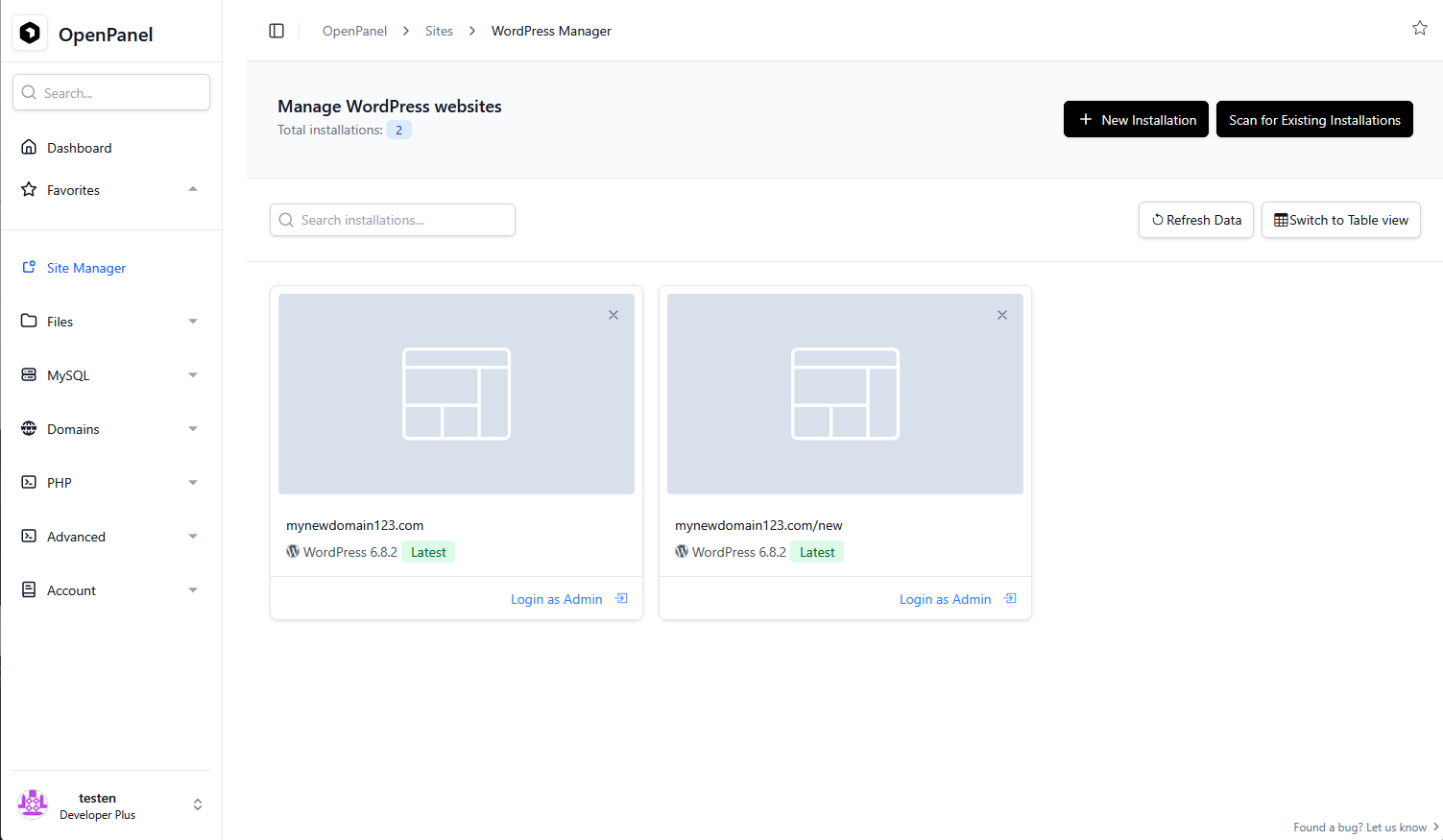Click WordPress Manager breadcrumb text
The image size is (1443, 840).
click(551, 31)
